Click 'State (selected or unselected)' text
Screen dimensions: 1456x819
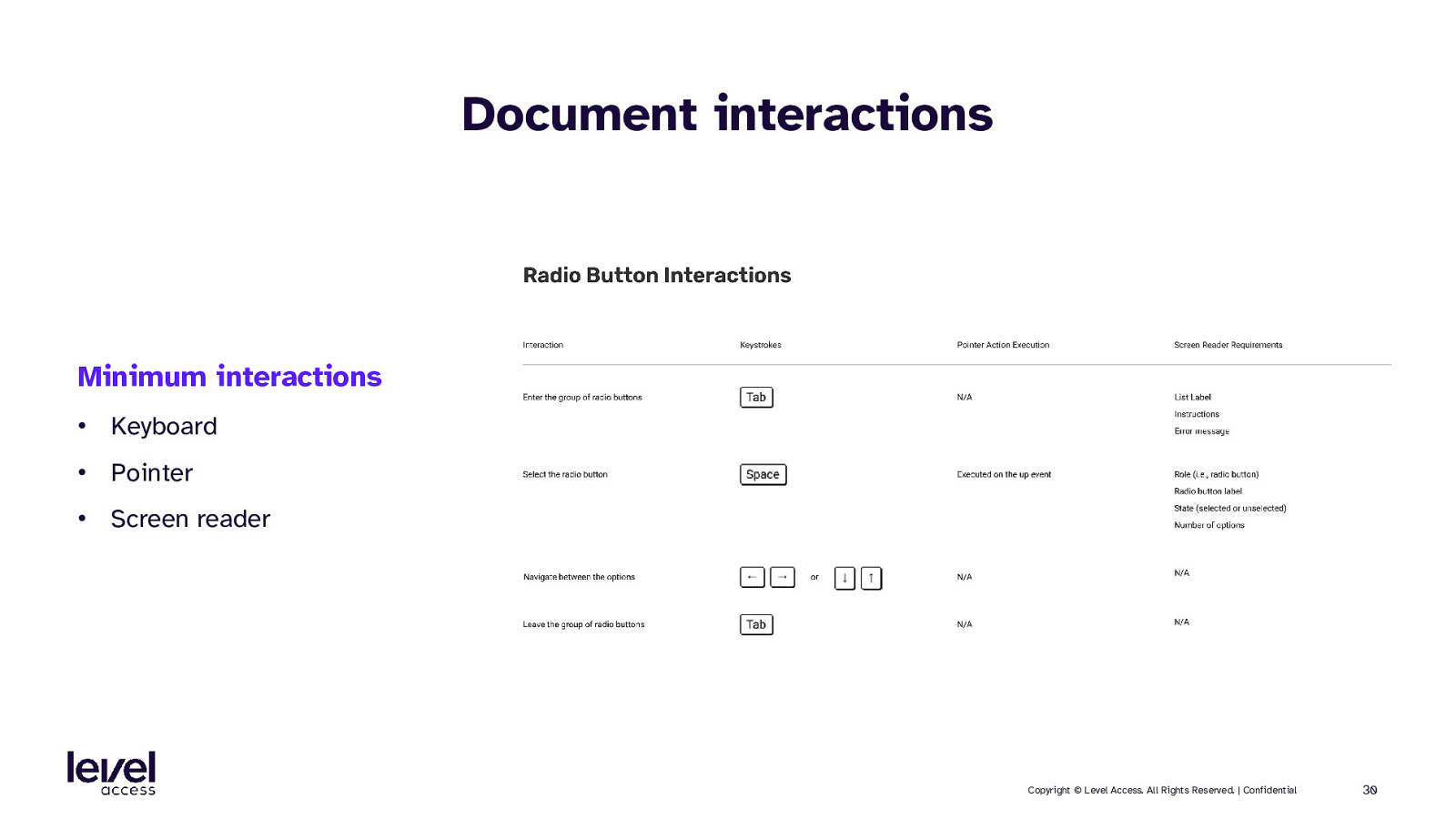tap(1230, 509)
